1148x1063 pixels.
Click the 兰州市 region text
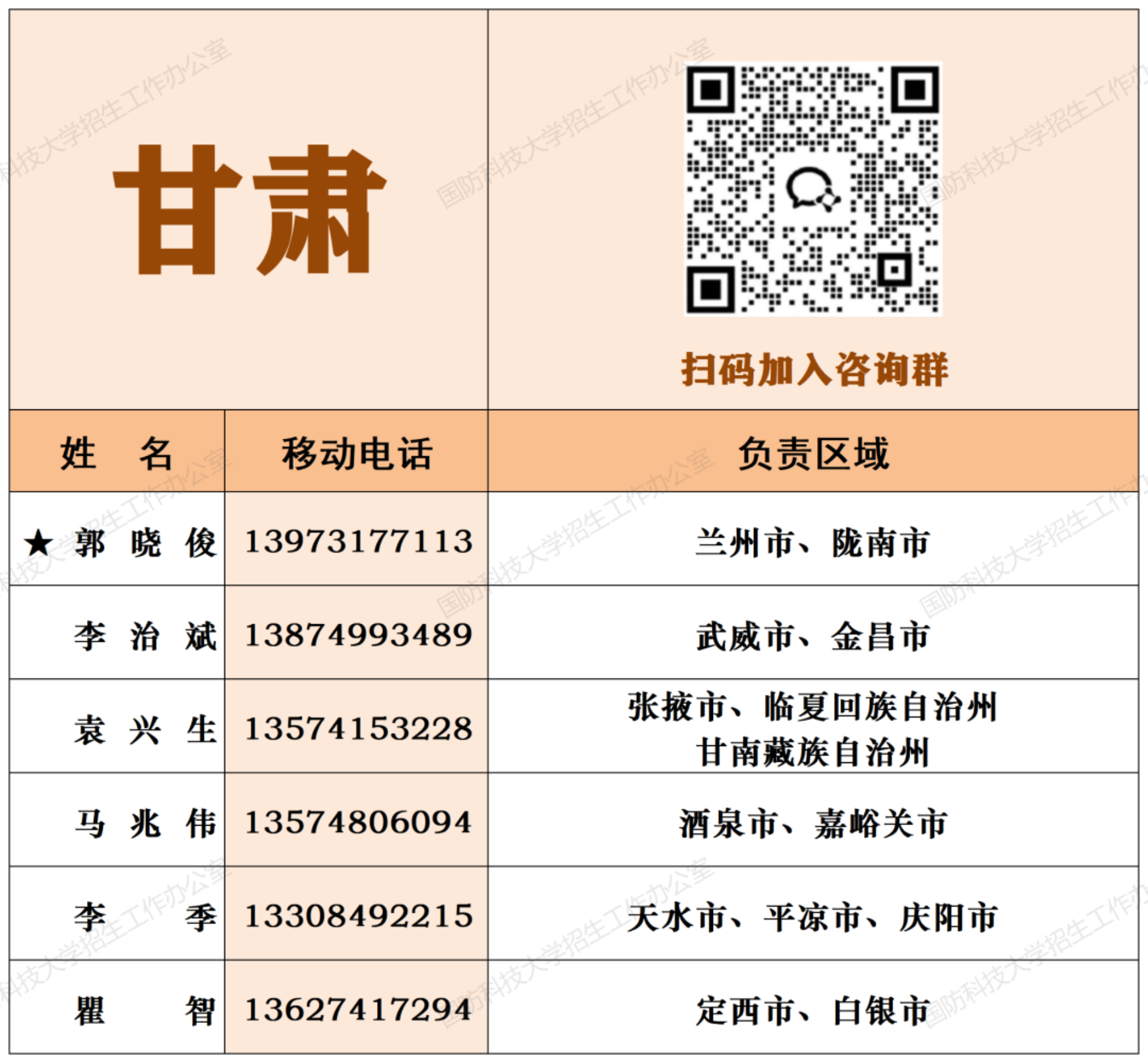tap(745, 543)
